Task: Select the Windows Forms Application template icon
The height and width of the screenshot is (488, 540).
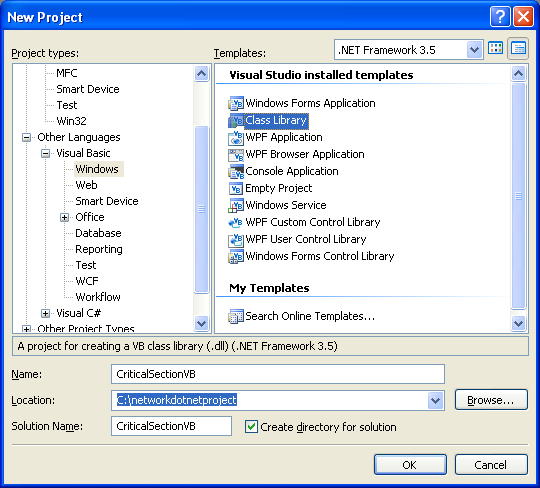Action: [x=236, y=103]
